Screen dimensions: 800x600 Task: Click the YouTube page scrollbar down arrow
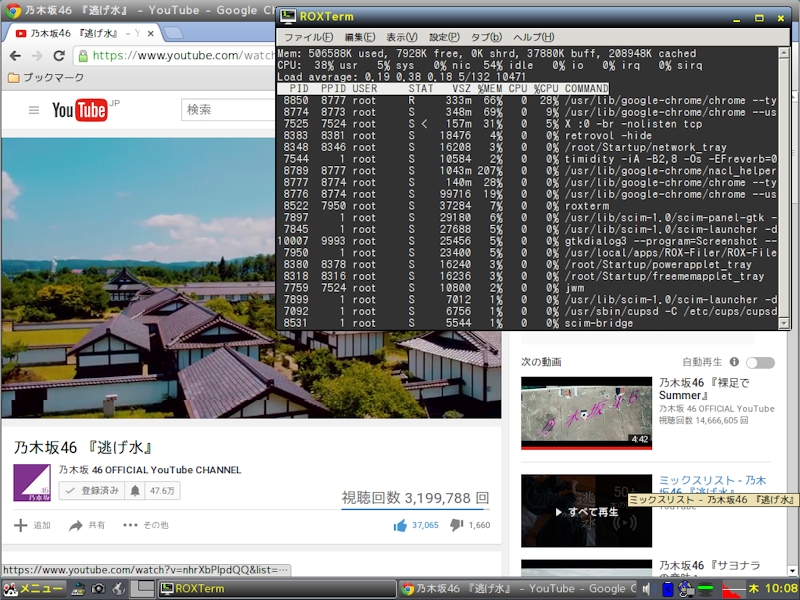pos(793,571)
